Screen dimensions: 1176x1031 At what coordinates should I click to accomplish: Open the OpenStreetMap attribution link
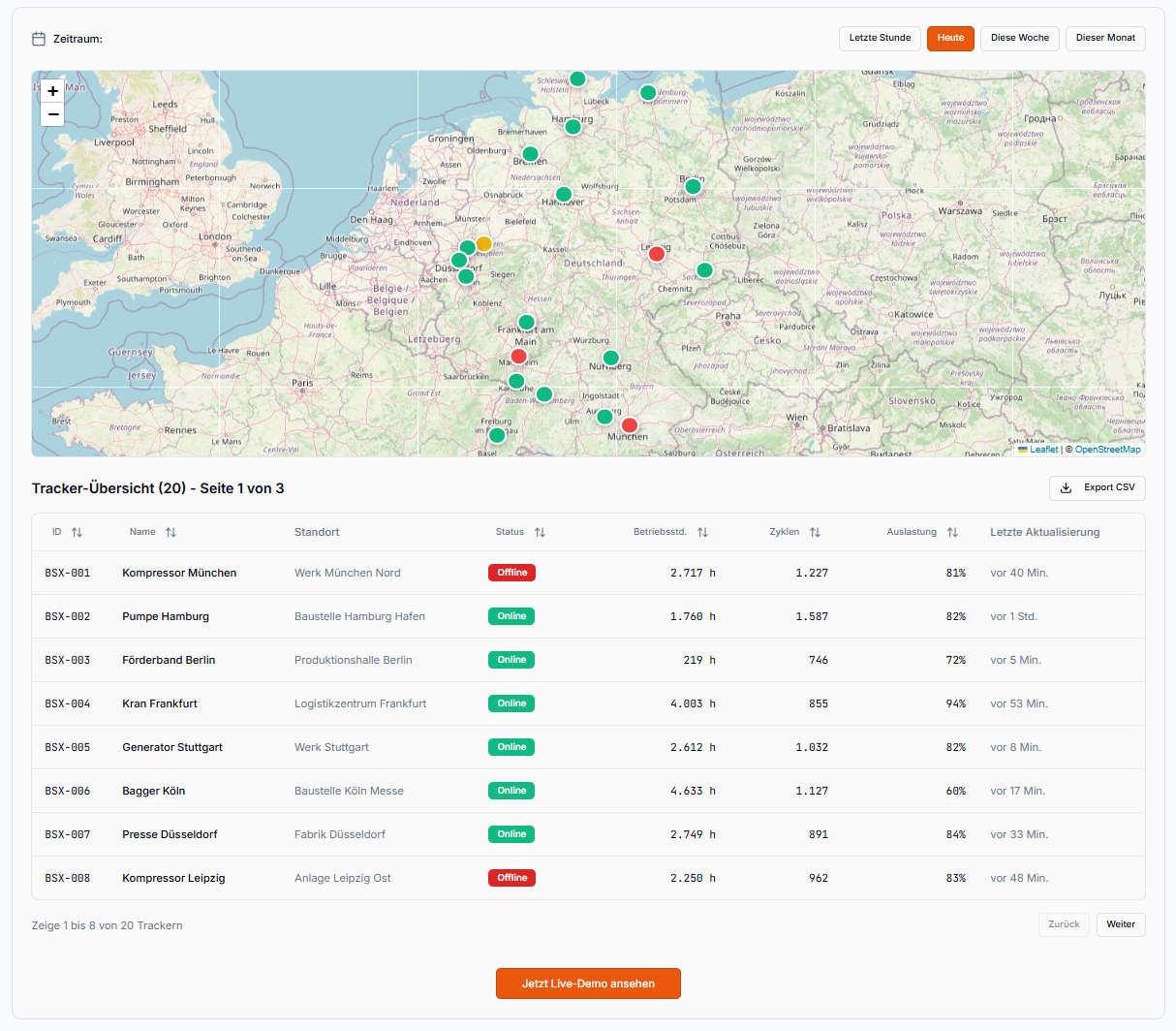[1107, 449]
